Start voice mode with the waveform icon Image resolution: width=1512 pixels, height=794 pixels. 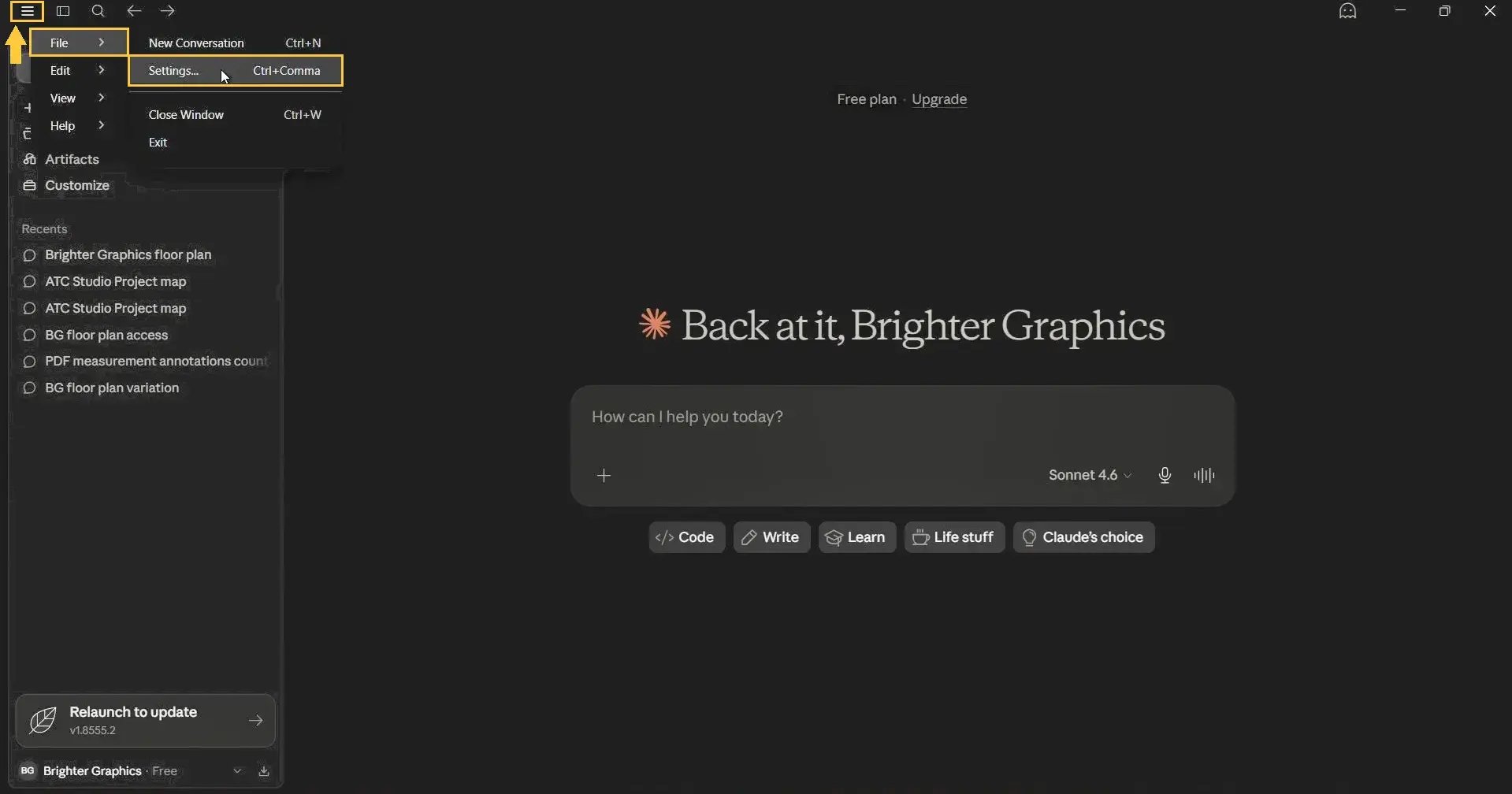[x=1204, y=475]
